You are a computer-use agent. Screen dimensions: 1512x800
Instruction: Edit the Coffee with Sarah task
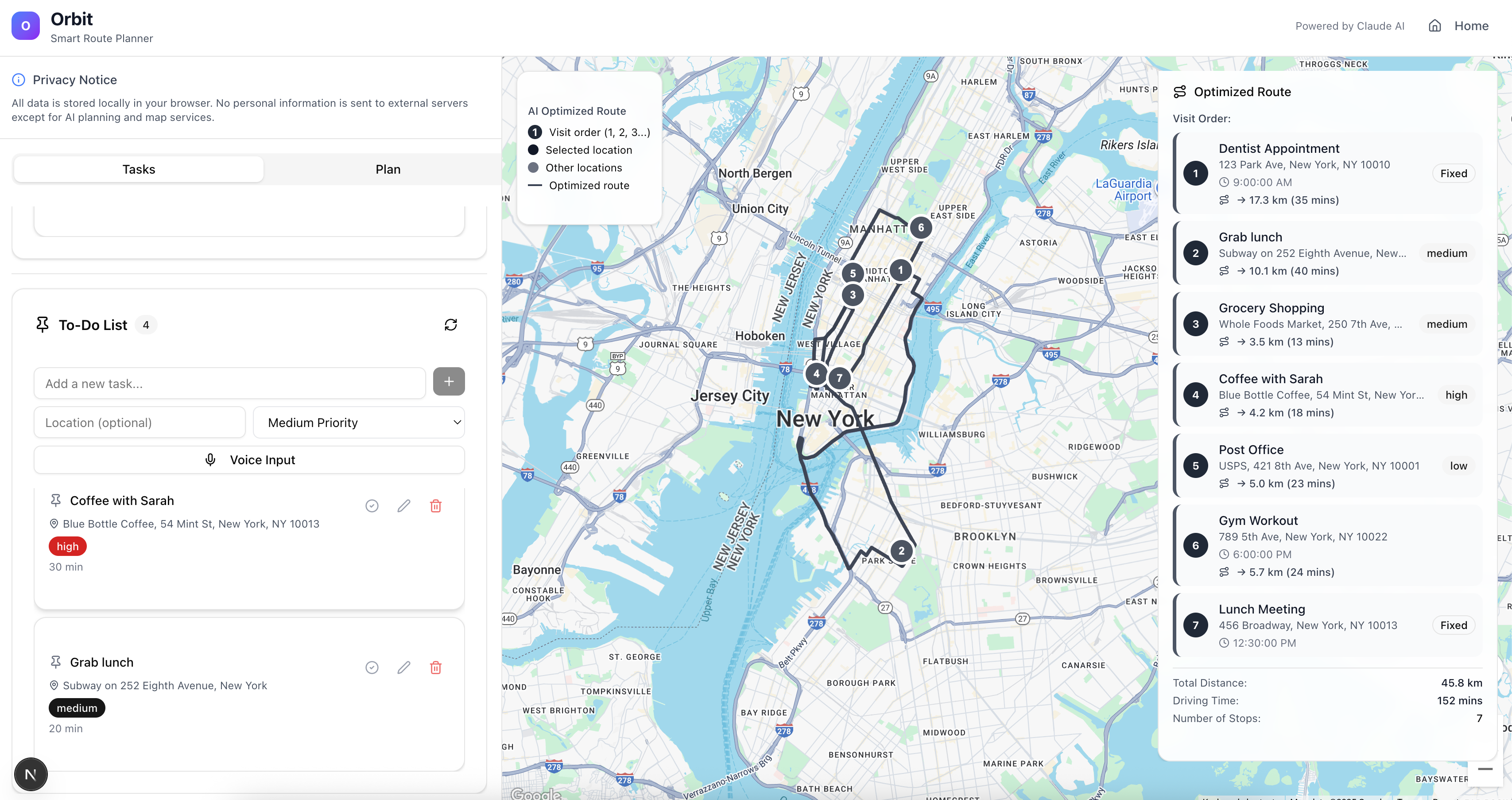[x=404, y=506]
